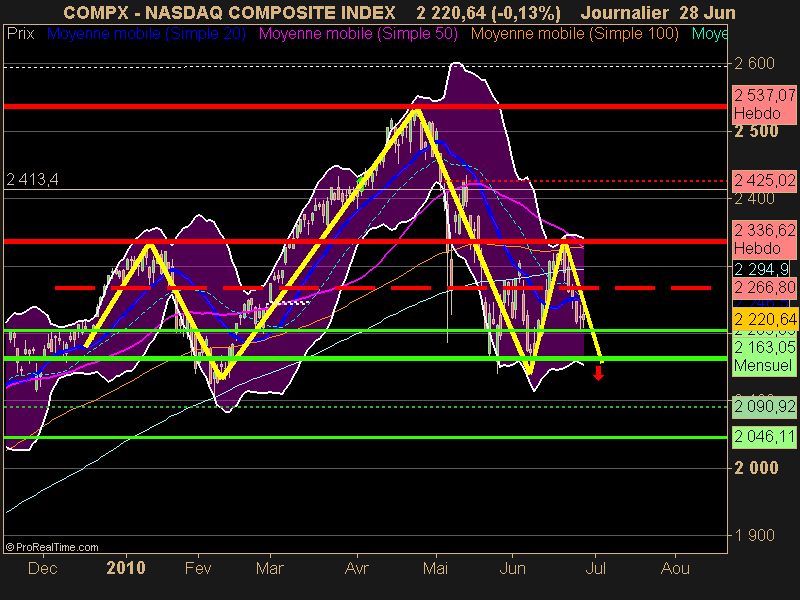Select the 'Moyenne mobile (Simple 20)' legend label

pyautogui.click(x=146, y=34)
